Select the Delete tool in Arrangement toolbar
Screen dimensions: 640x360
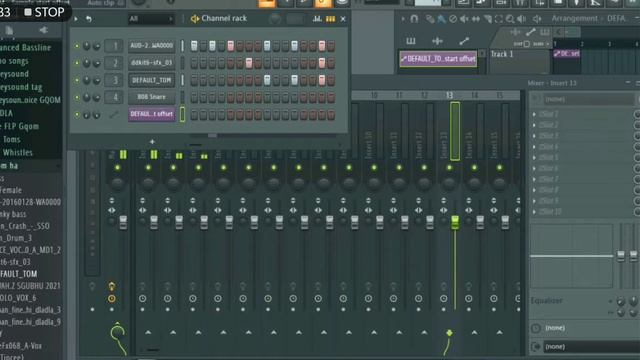[x=453, y=19]
